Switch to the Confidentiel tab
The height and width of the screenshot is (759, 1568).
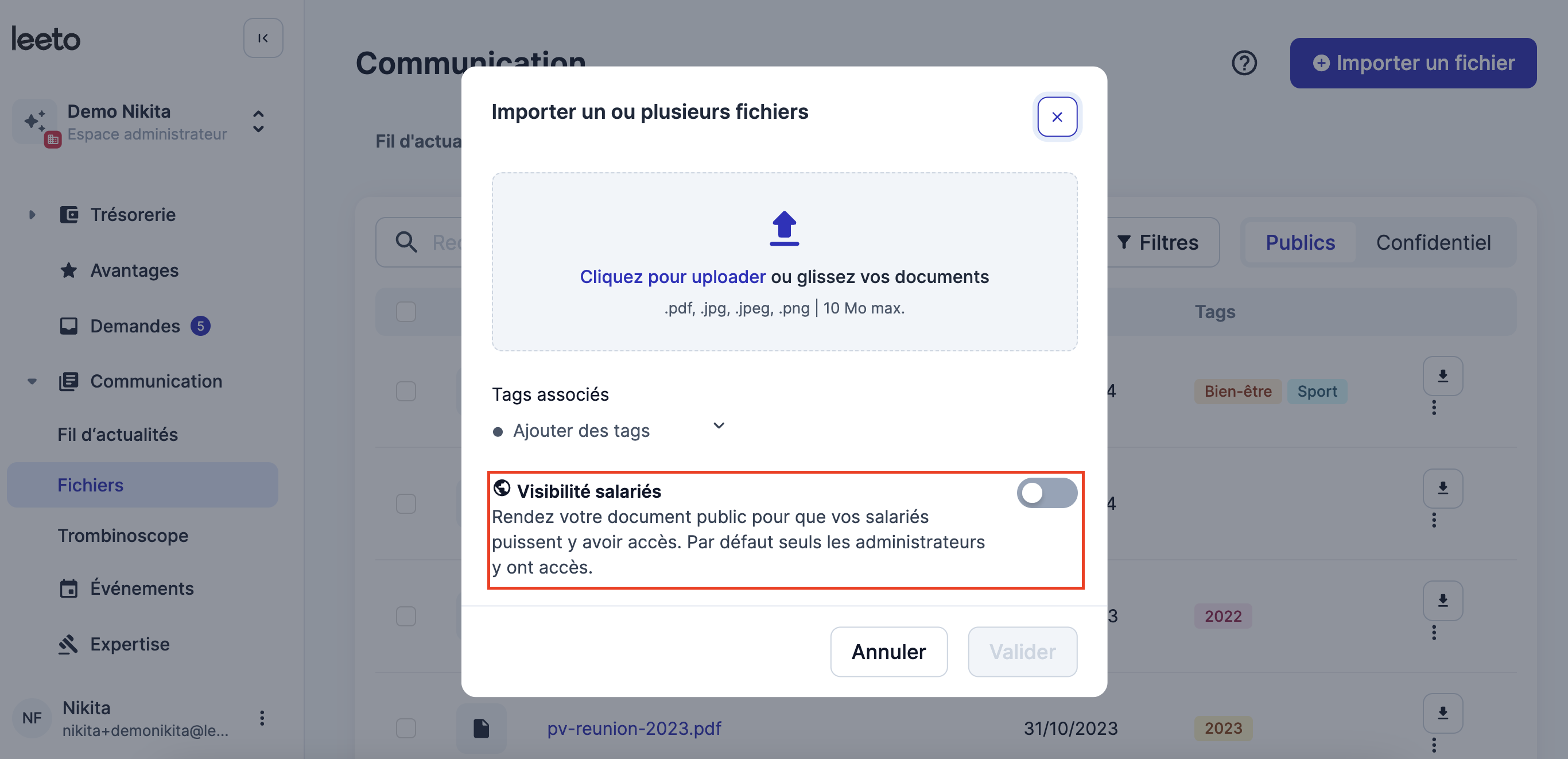click(x=1433, y=242)
